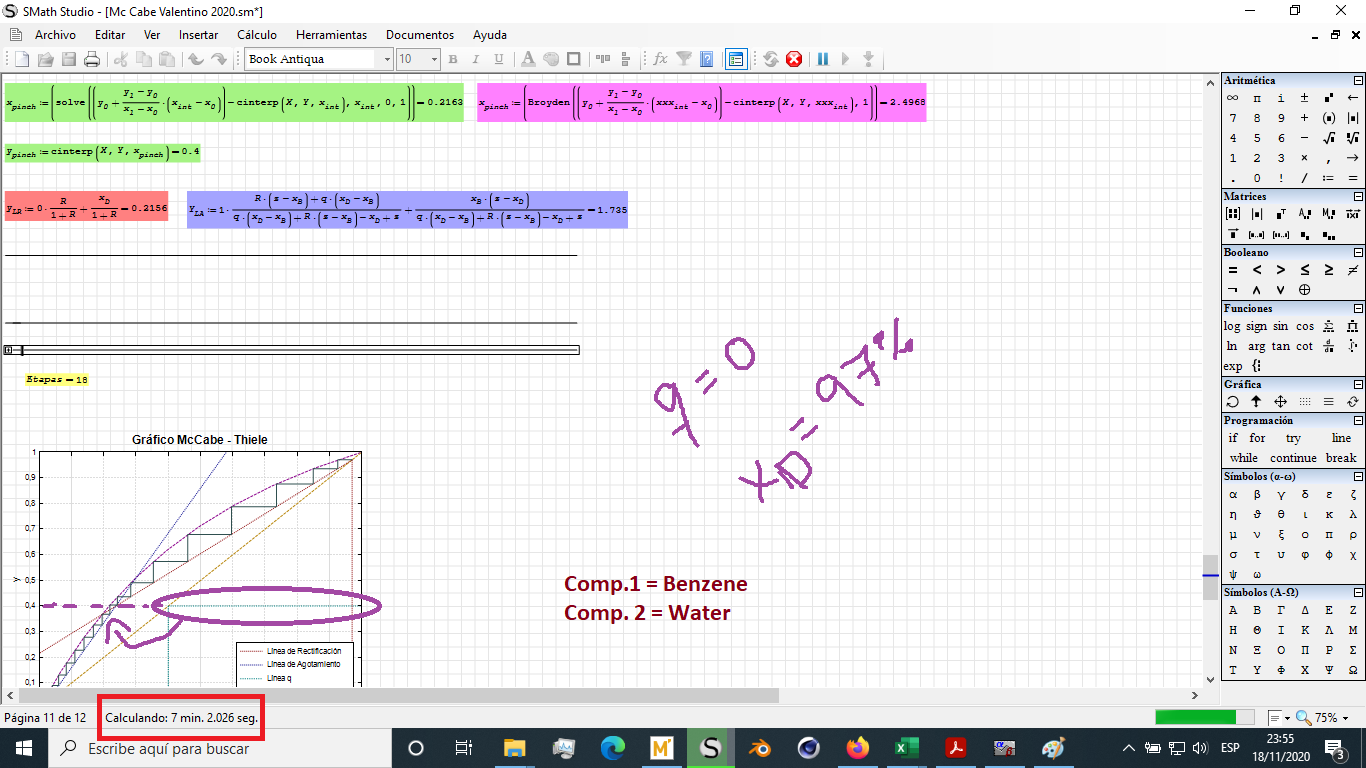Click the red stop calculation icon
1366x768 pixels.
tap(794, 59)
